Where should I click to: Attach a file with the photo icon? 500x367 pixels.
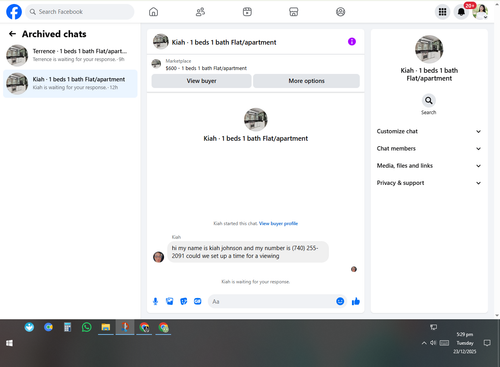[170, 301]
